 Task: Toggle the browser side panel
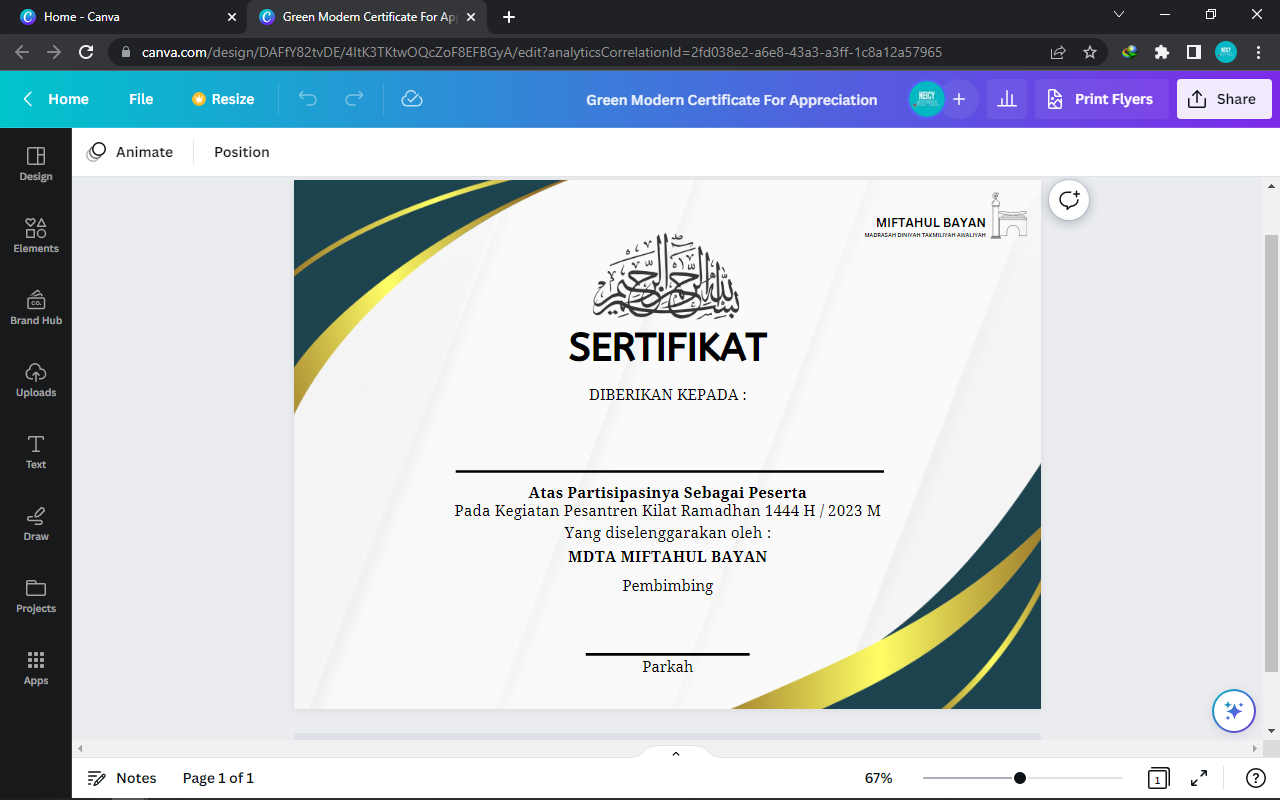pyautogui.click(x=1193, y=52)
